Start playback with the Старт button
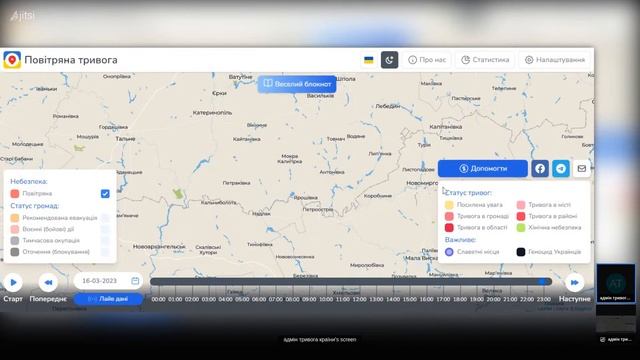 coord(13,282)
